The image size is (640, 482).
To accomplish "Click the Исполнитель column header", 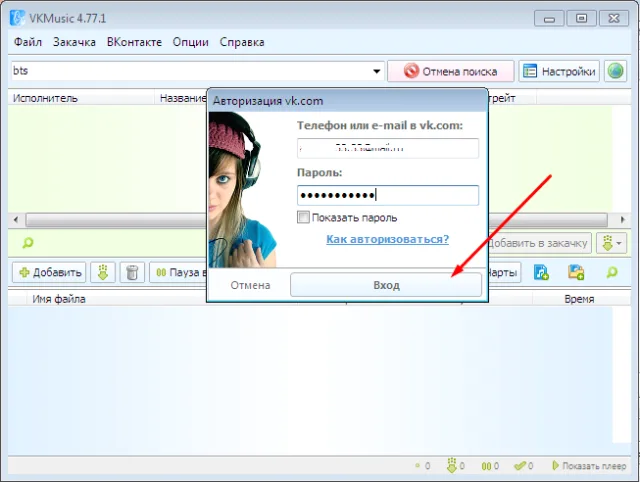I will pyautogui.click(x=45, y=98).
